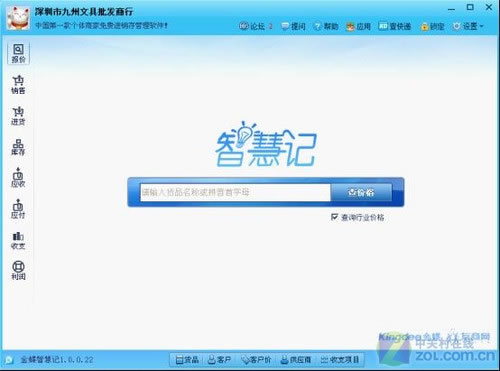Screen dimensions: 500x371
Task: Open the 收支 (income/expense) sidebar icon
Action: [x=18, y=240]
